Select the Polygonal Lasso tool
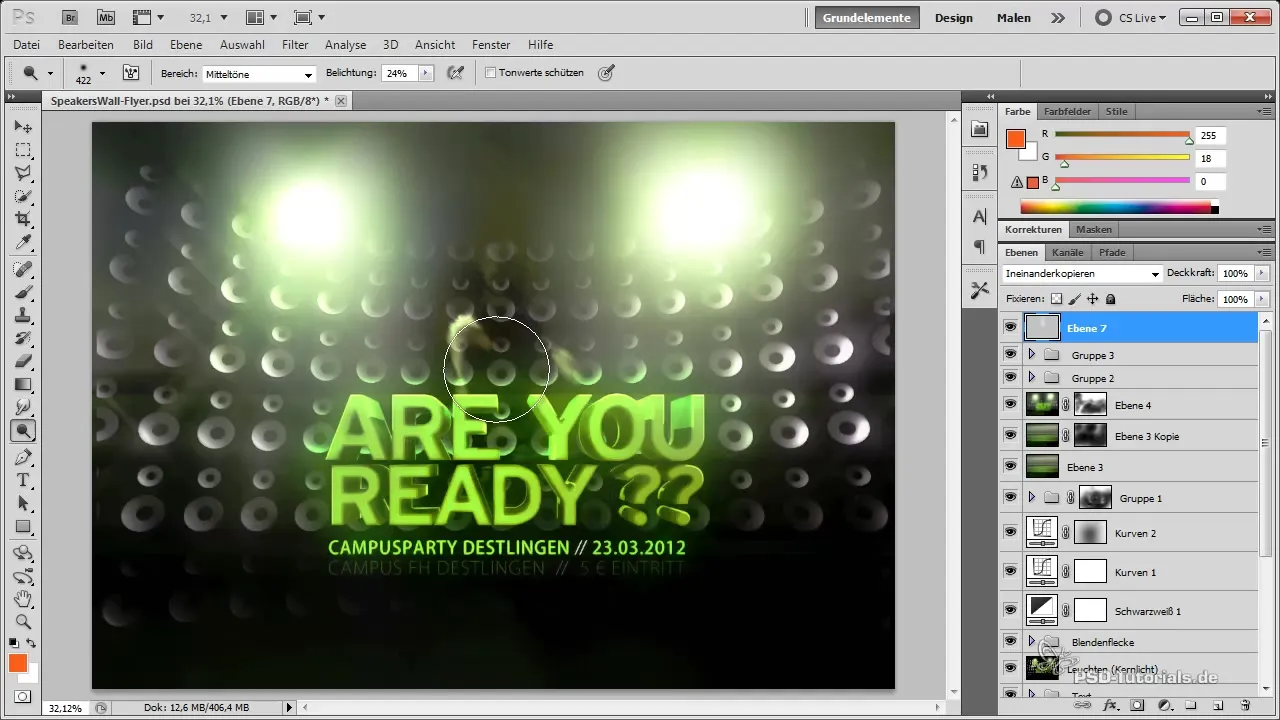The width and height of the screenshot is (1280, 720). click(x=22, y=174)
